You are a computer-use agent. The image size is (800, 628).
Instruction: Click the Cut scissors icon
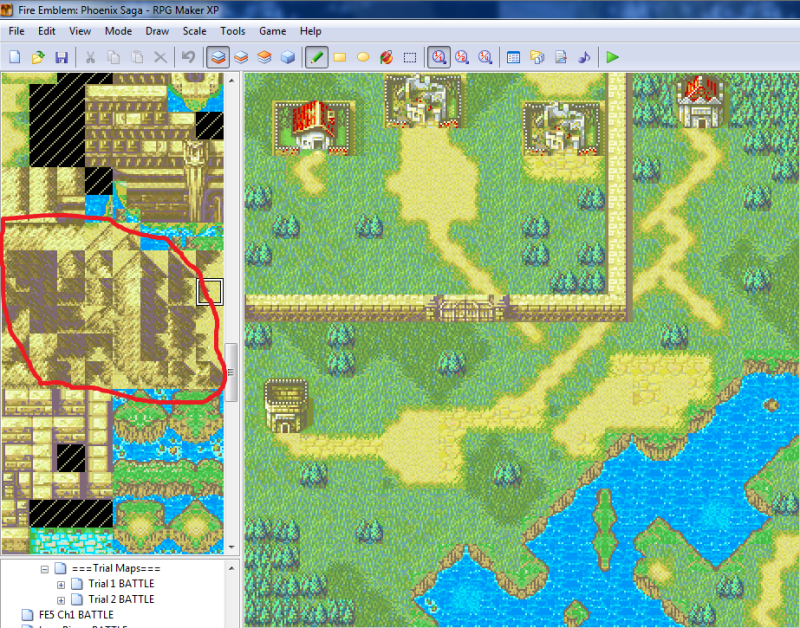90,57
